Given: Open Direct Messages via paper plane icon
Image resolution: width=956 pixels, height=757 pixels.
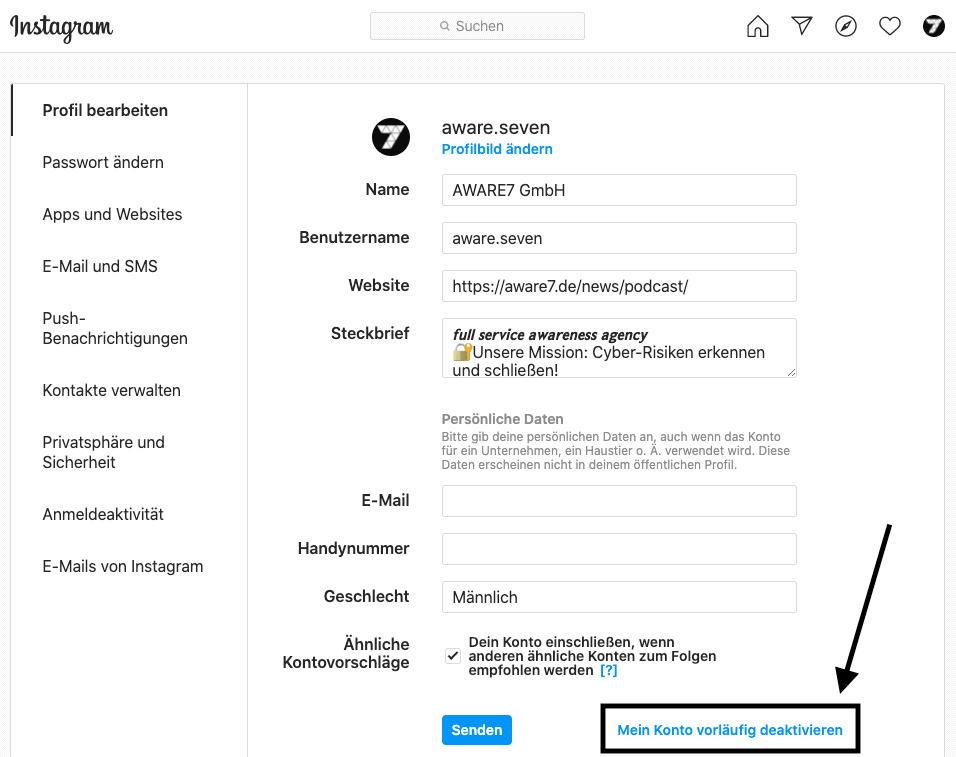Looking at the screenshot, I should coord(801,26).
